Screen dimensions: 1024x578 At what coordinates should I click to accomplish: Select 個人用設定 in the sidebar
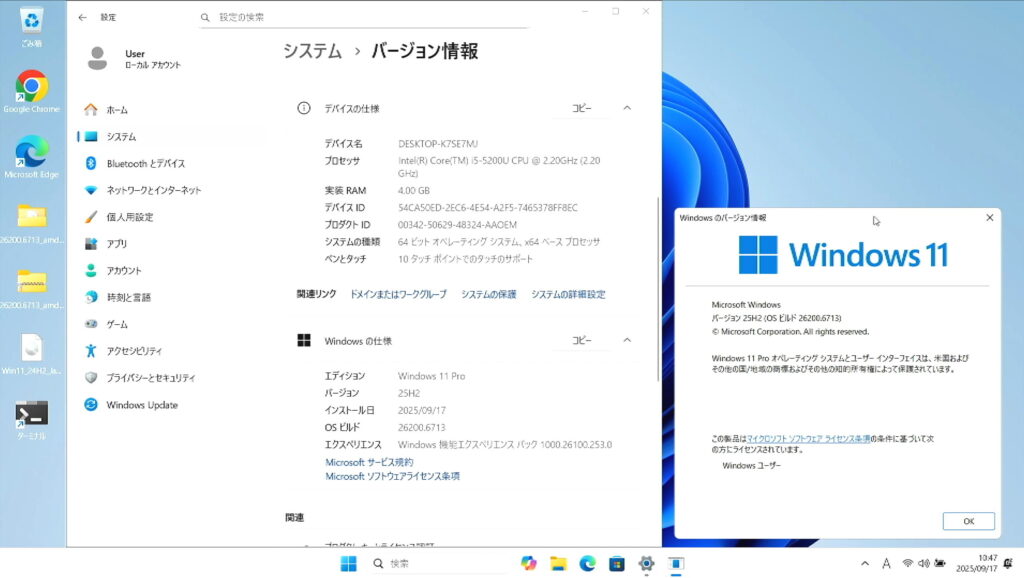coord(130,217)
